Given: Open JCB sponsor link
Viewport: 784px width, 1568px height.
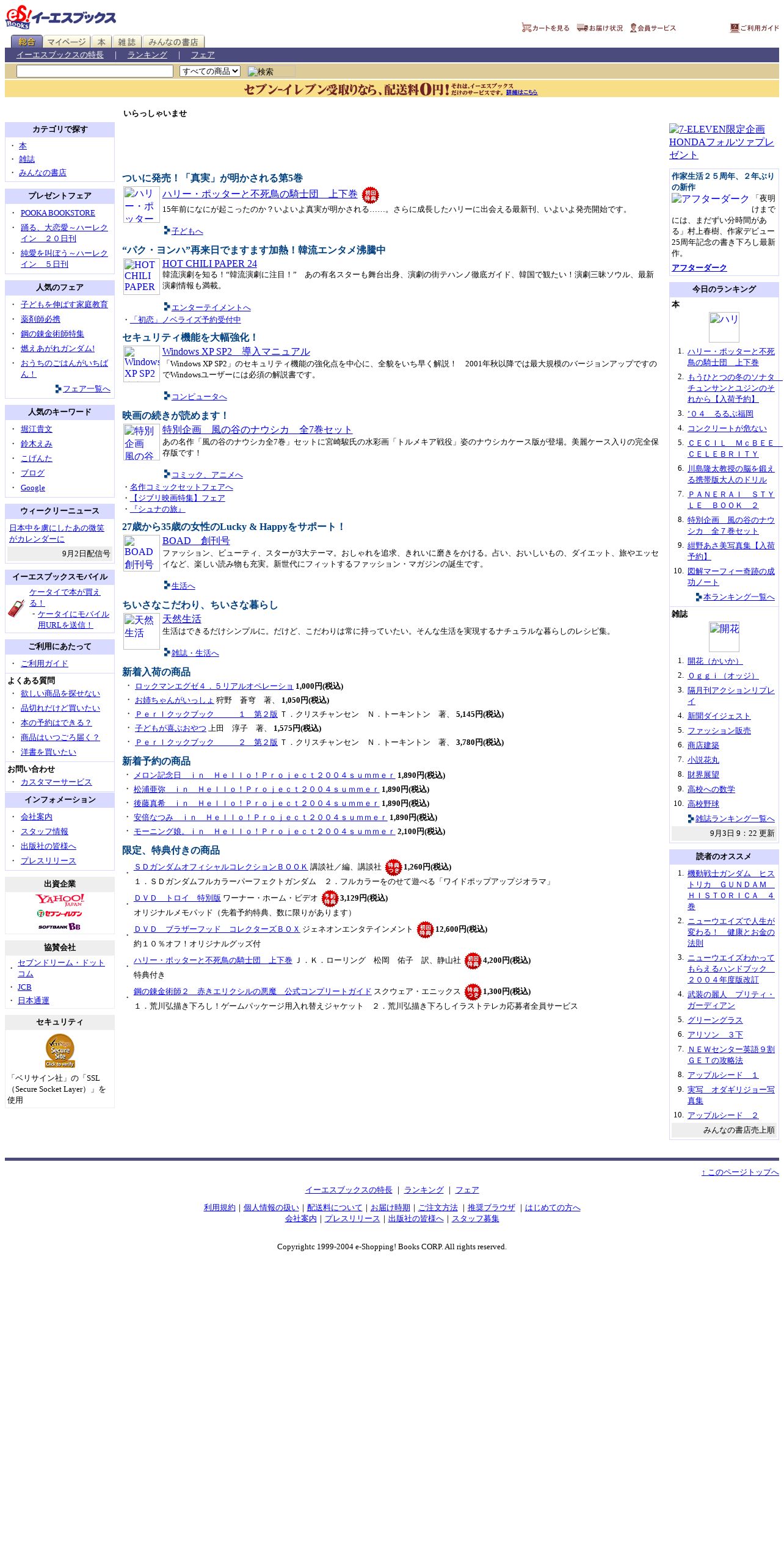Looking at the screenshot, I should tap(24, 987).
